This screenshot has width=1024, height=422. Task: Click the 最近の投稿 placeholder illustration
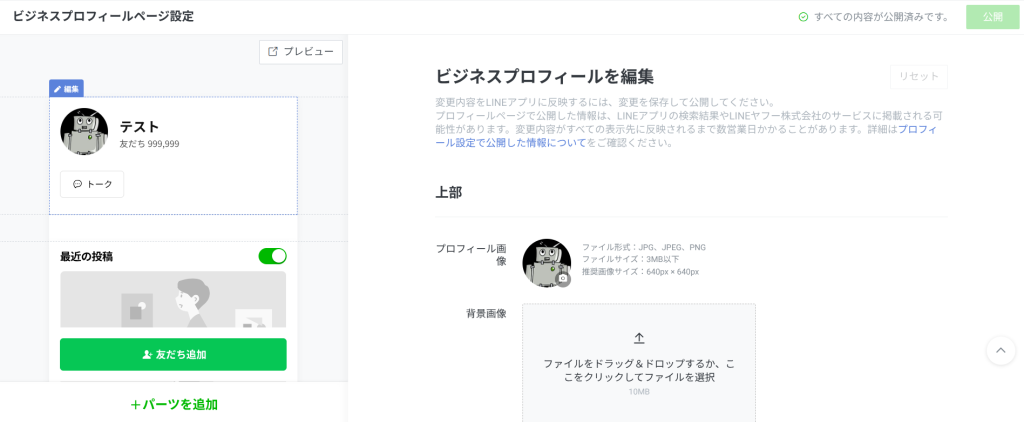click(173, 299)
